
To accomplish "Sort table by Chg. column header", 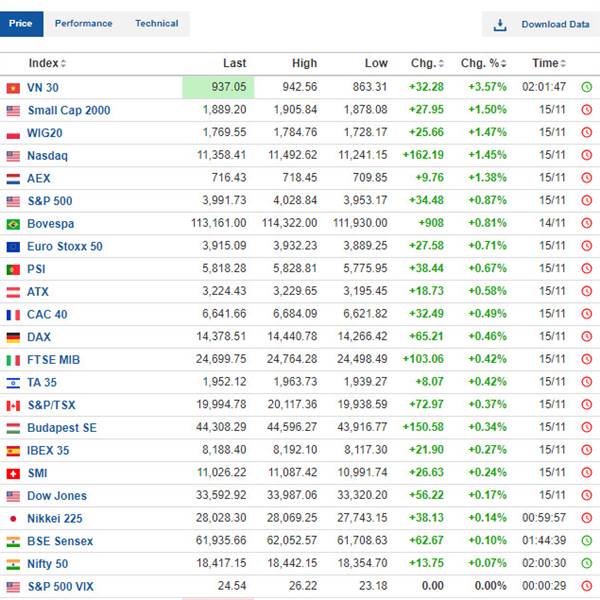I will point(427,63).
